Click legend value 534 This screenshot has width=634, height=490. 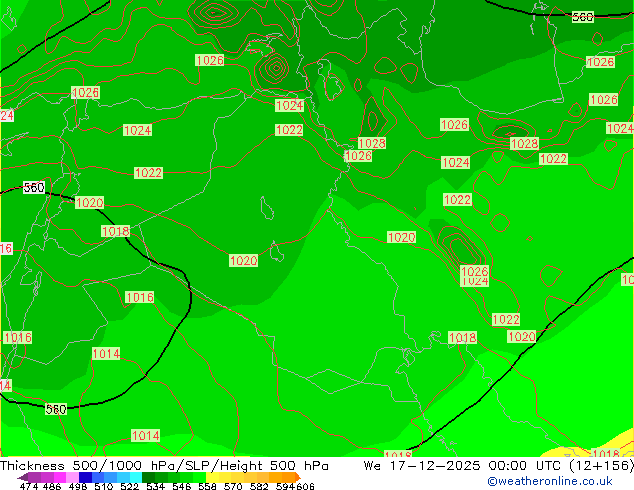155,486
